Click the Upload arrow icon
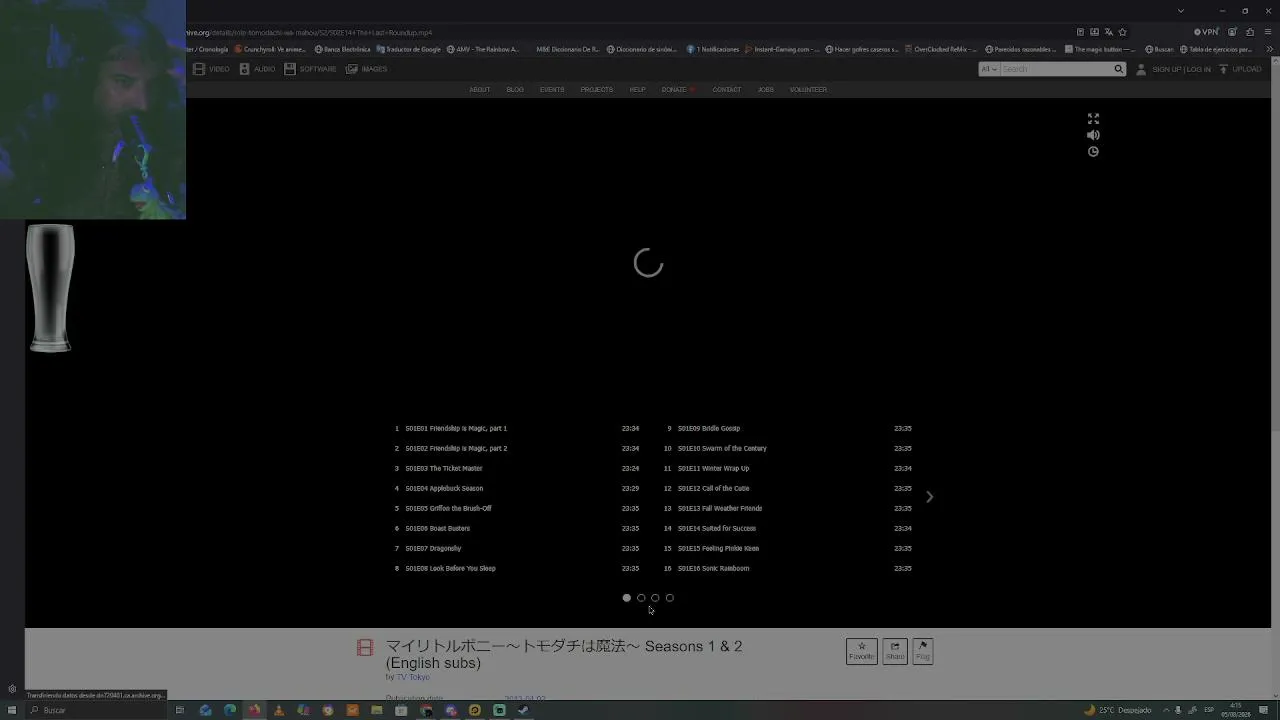Screen dimensions: 1280x720 (x=1223, y=69)
